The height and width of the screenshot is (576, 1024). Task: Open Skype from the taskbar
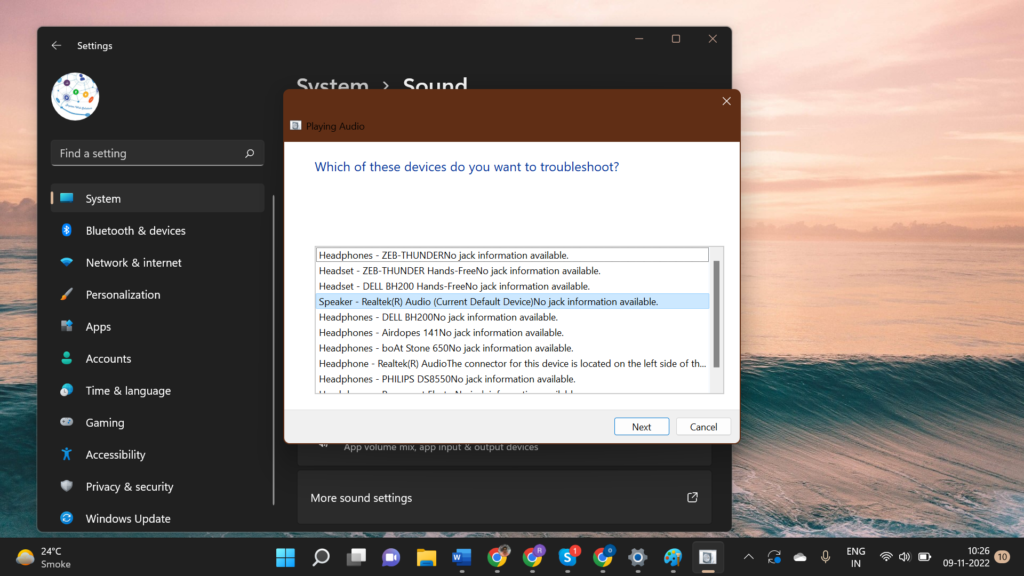click(568, 557)
